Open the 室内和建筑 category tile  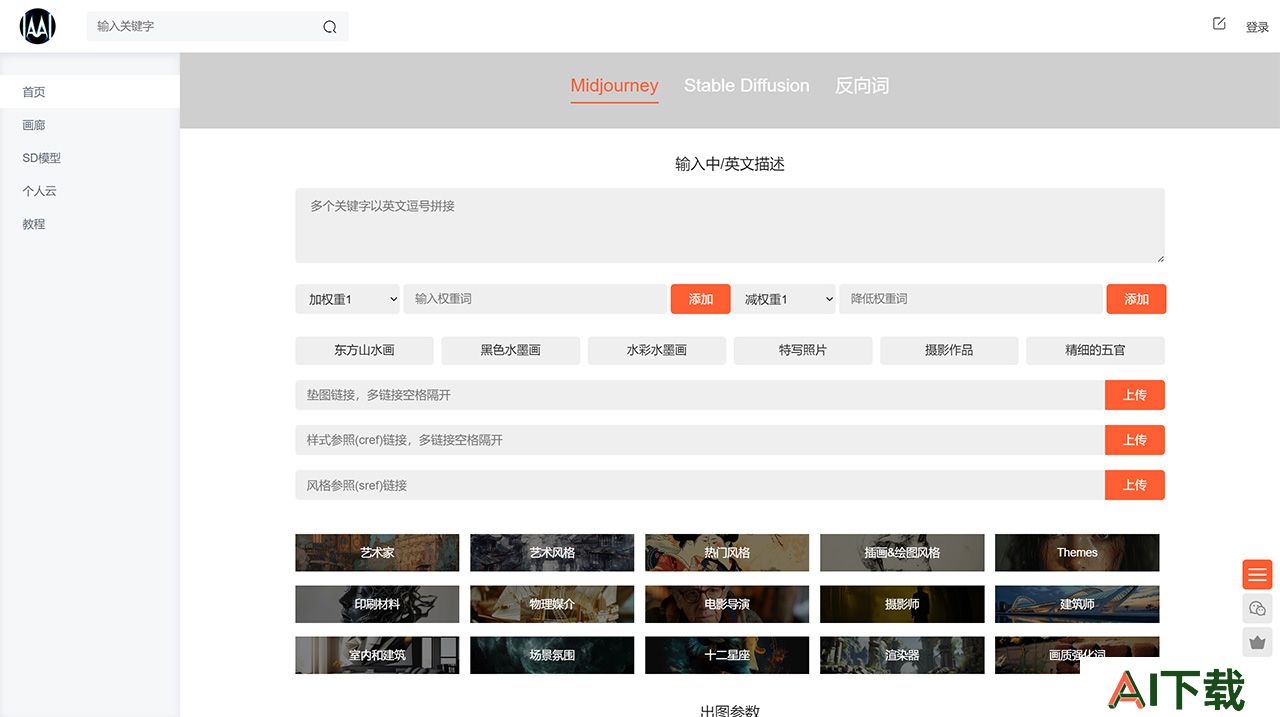[x=377, y=655]
